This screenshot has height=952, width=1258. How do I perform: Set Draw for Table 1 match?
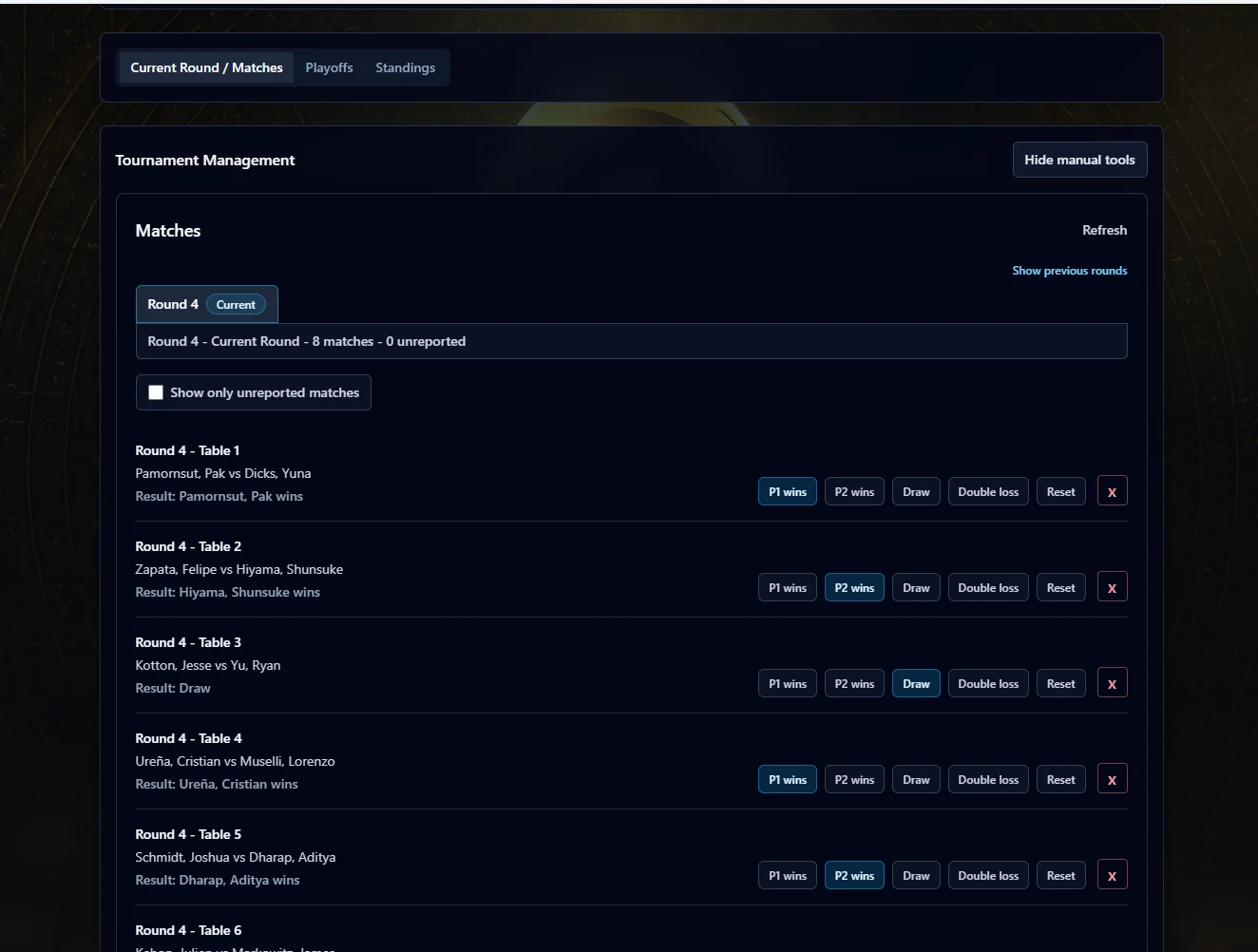click(x=916, y=491)
